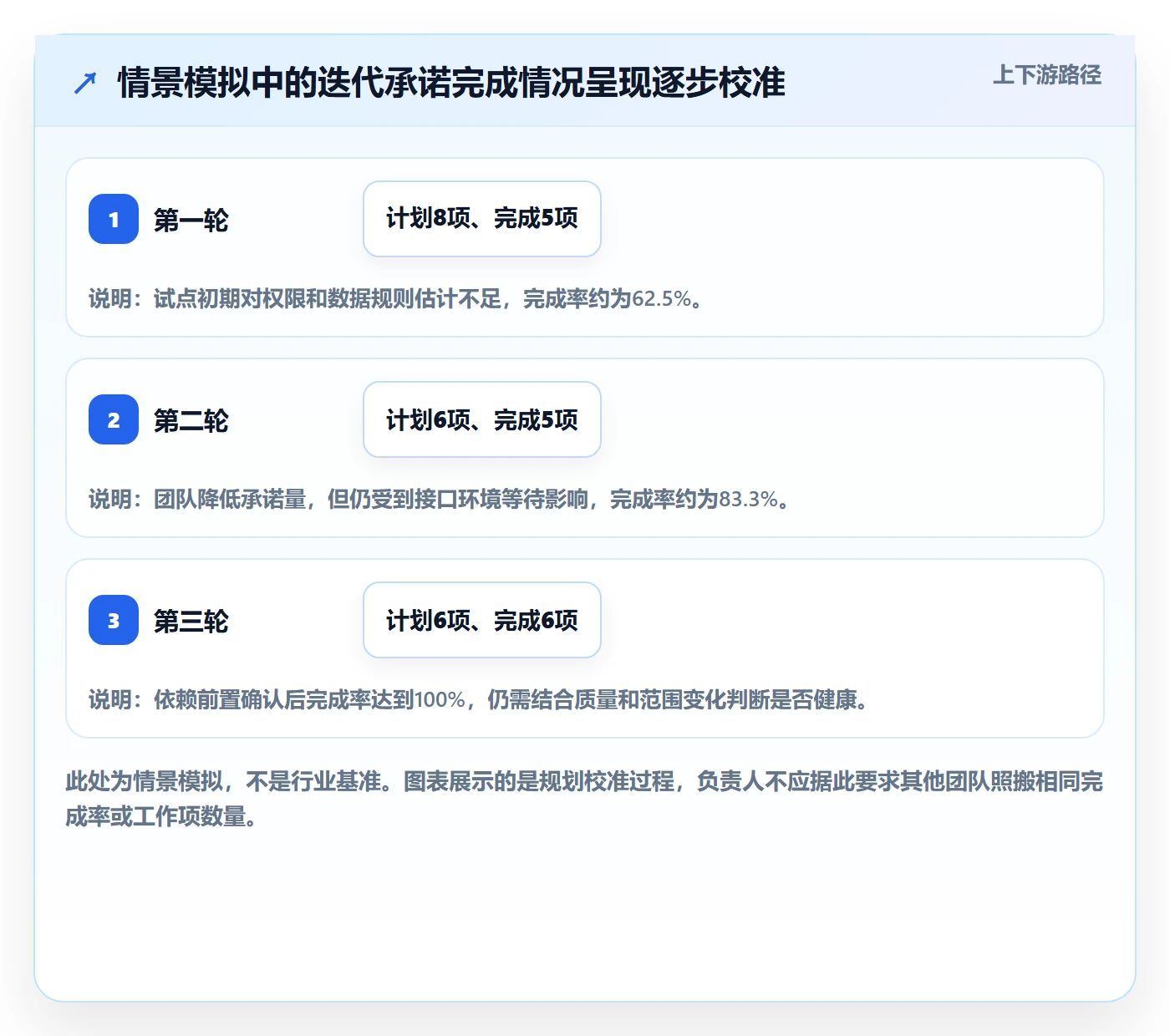
Task: Select the number 1 badge for 第一轮
Action: pyautogui.click(x=114, y=219)
